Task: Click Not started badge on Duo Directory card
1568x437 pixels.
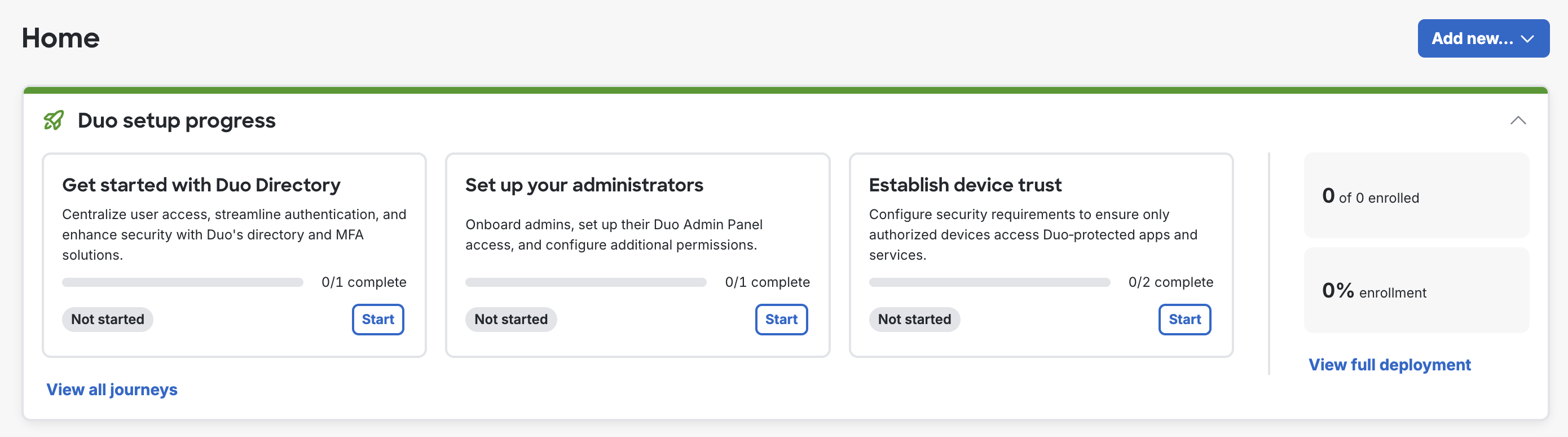Action: click(108, 319)
